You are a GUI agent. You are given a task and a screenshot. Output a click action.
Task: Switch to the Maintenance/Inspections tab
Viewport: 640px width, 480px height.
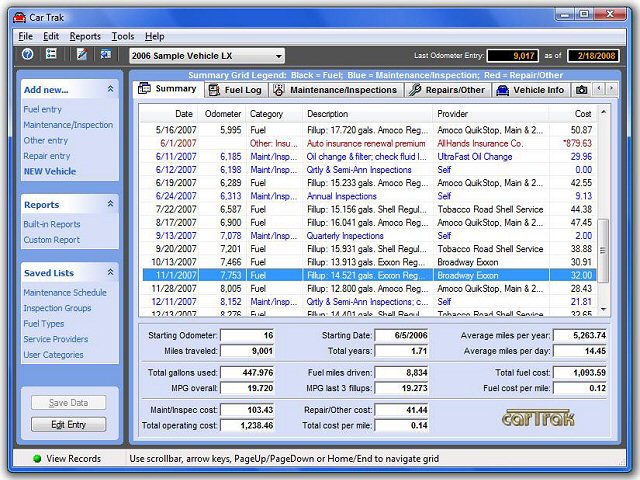coord(336,90)
